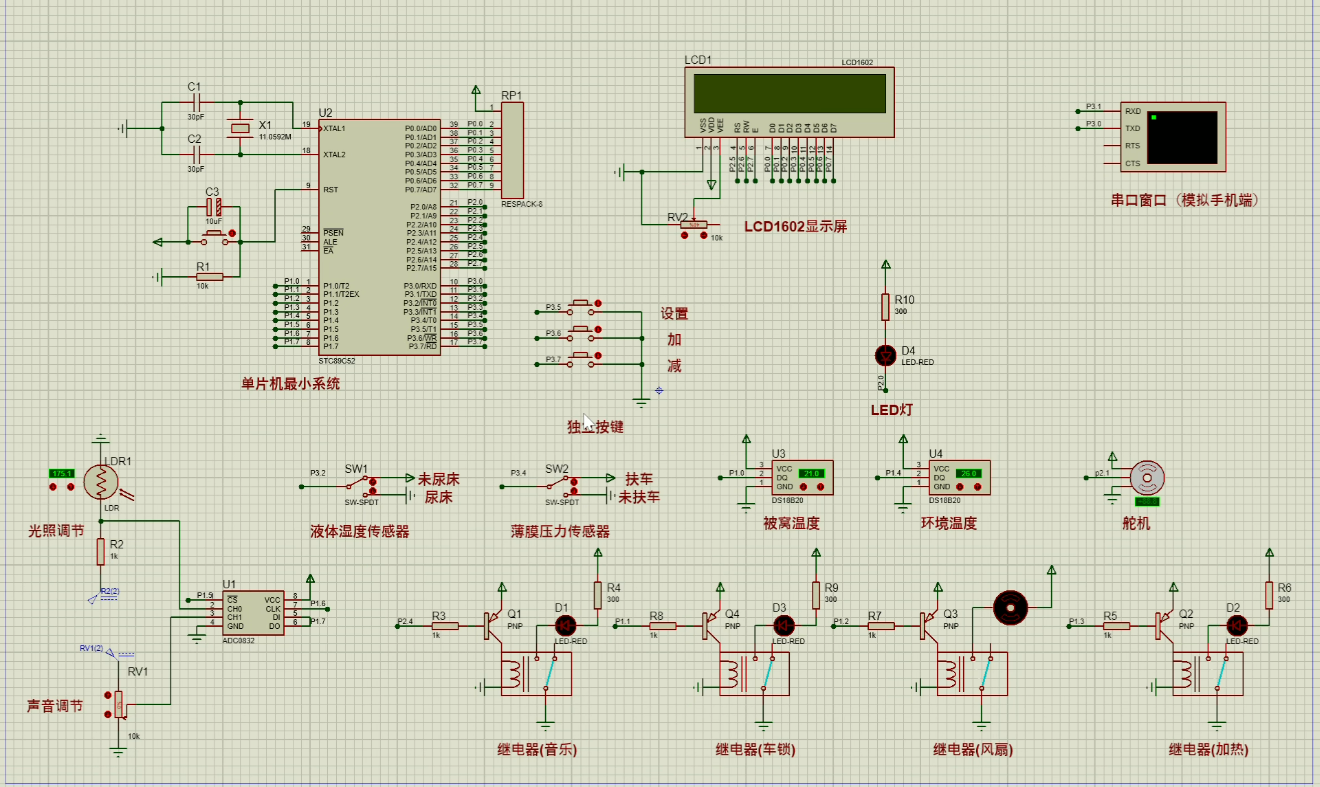Click the serial virtual terminal component
The image size is (1320, 787).
pos(1183,137)
